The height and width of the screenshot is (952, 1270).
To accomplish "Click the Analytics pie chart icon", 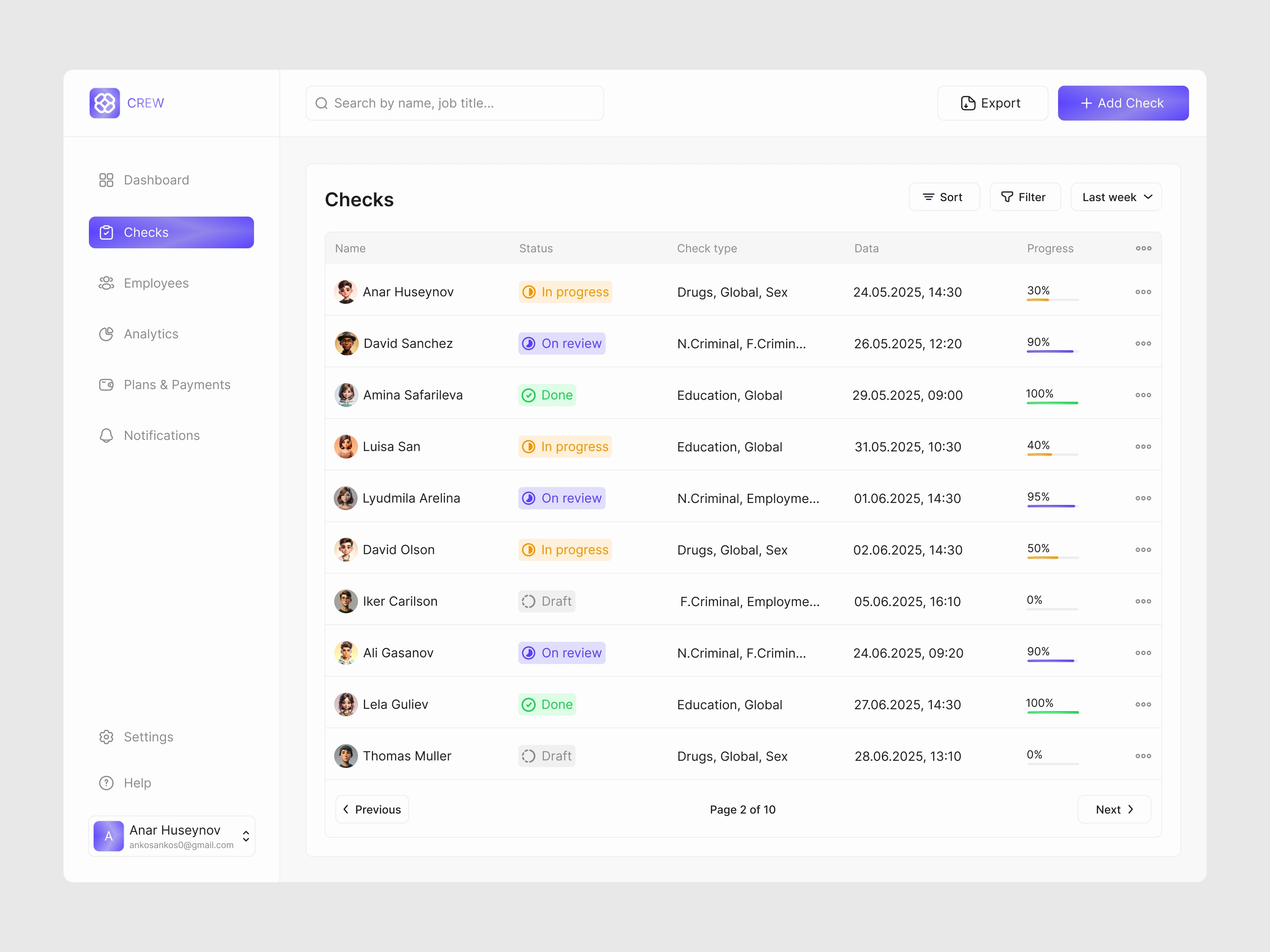I will pyautogui.click(x=106, y=334).
